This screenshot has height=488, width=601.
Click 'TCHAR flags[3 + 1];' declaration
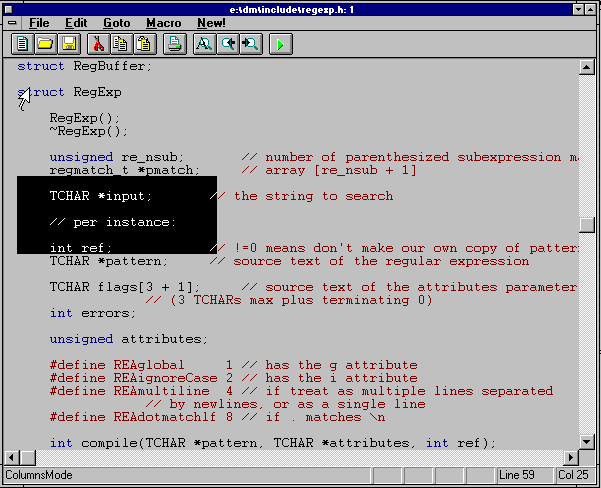pos(125,287)
